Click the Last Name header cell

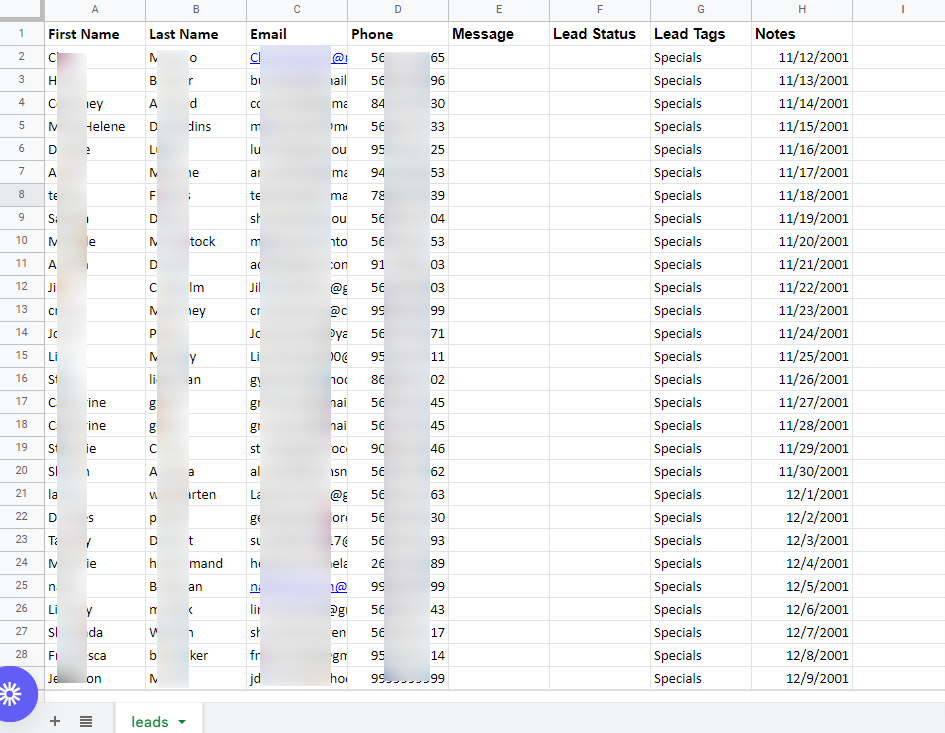point(196,34)
